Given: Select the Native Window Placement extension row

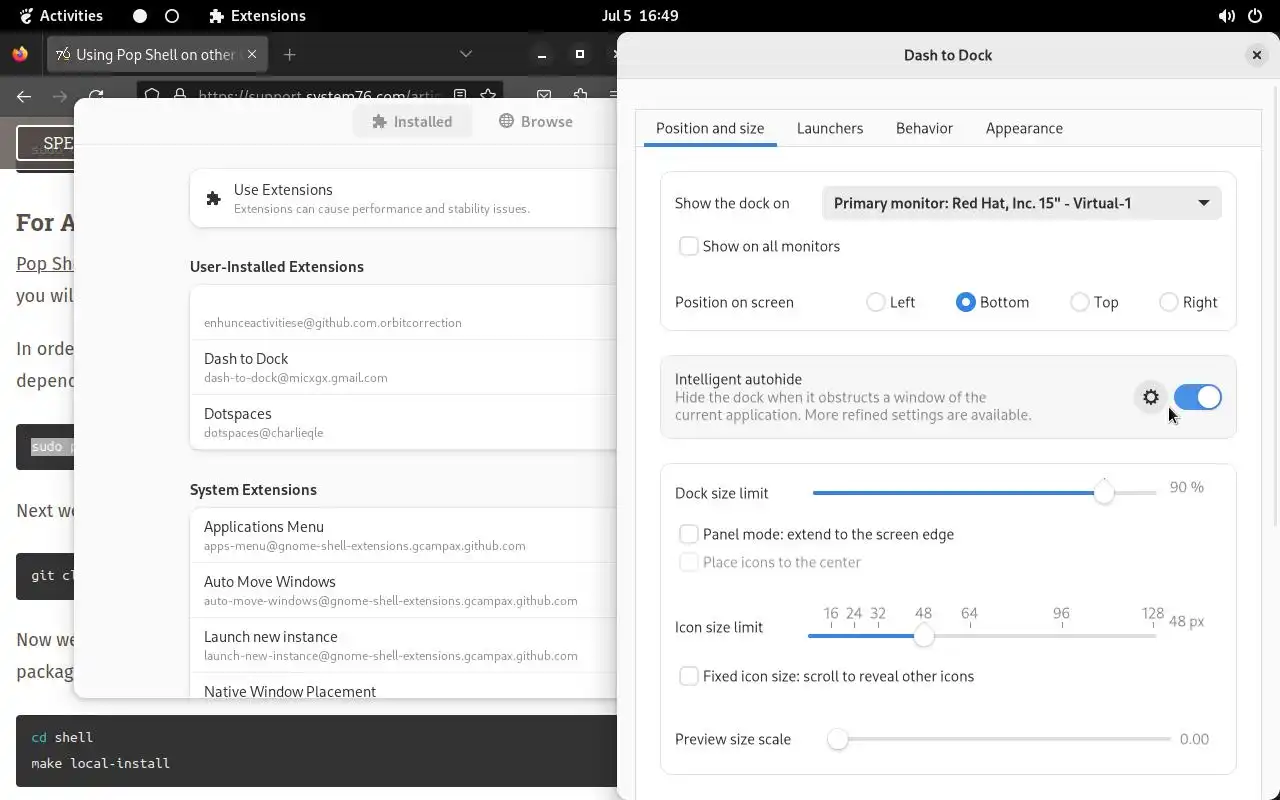Looking at the screenshot, I should point(403,686).
